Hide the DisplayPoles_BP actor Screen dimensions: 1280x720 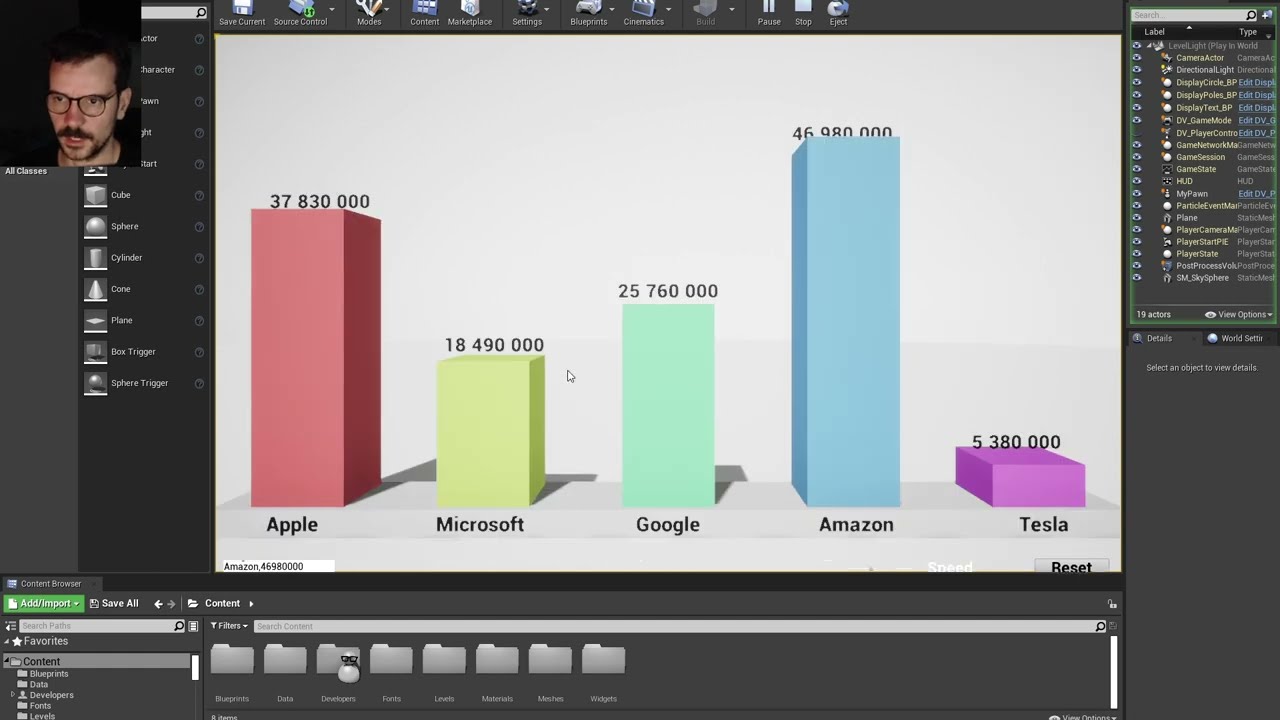pyautogui.click(x=1136, y=95)
